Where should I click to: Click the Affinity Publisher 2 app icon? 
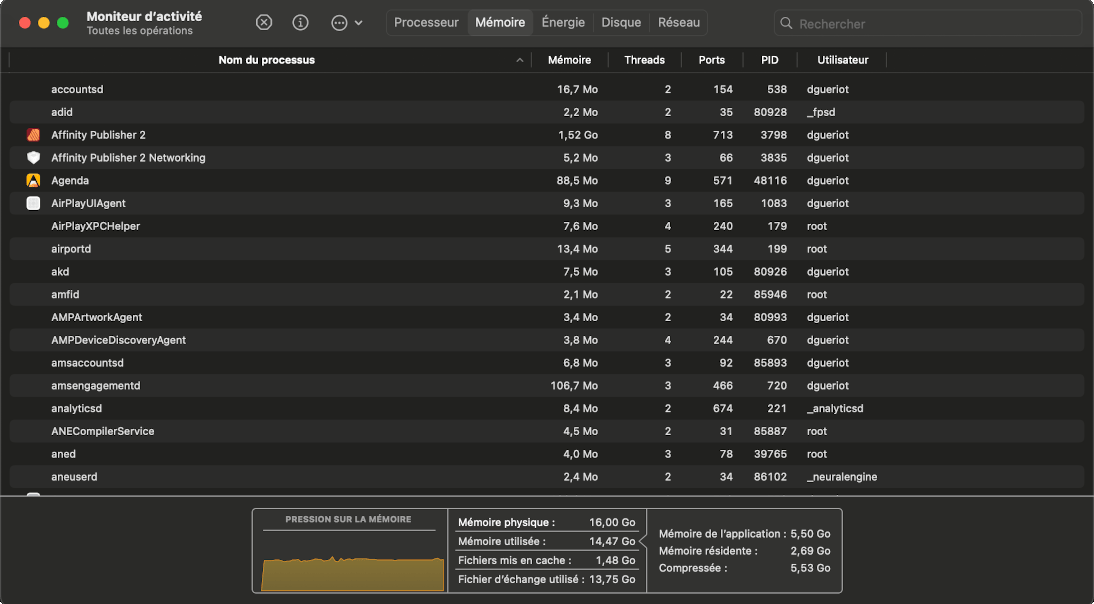click(x=33, y=135)
